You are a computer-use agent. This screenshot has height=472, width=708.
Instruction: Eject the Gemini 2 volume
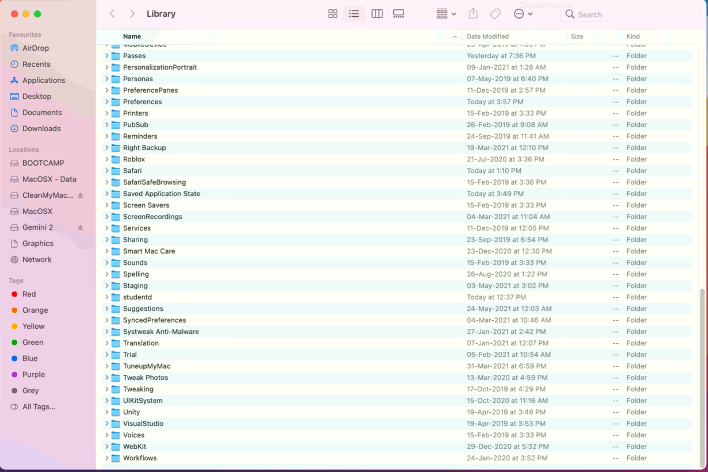80,228
